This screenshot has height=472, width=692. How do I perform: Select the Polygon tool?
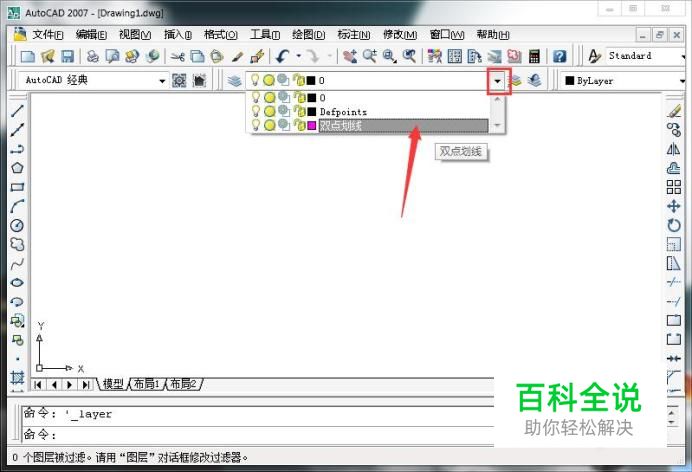[x=17, y=168]
